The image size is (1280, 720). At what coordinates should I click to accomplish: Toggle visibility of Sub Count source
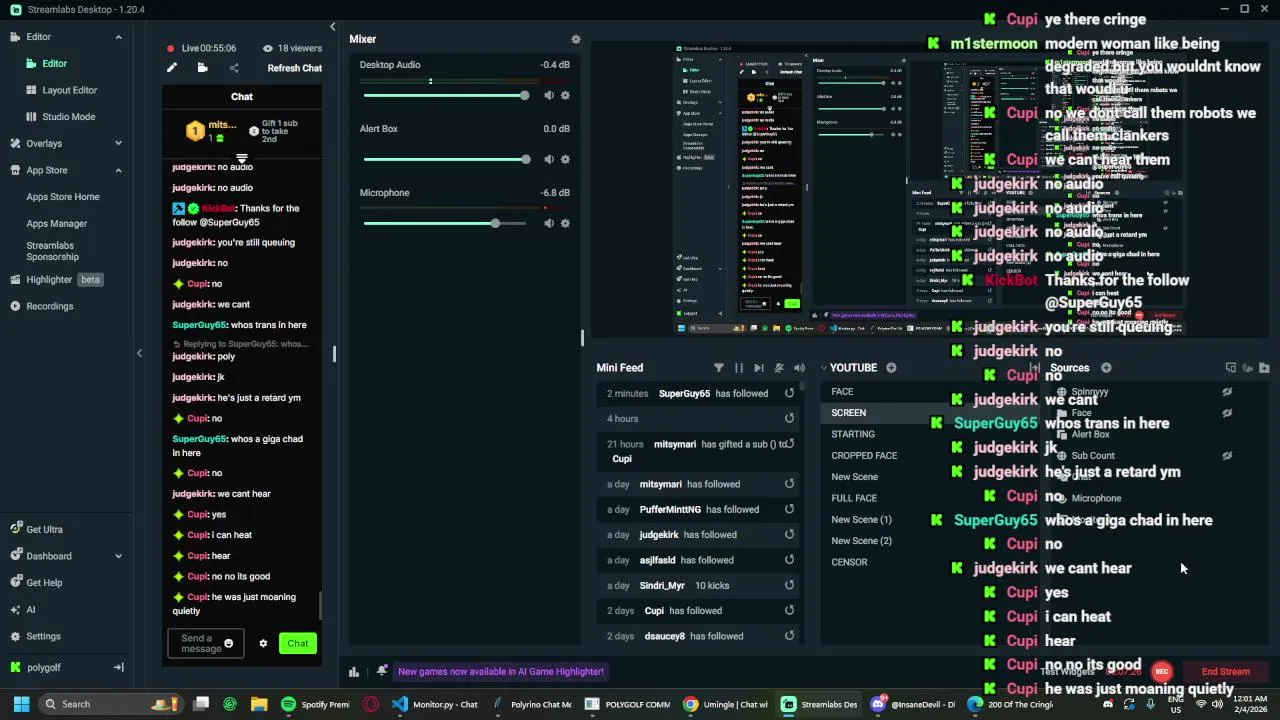pyautogui.click(x=1227, y=455)
